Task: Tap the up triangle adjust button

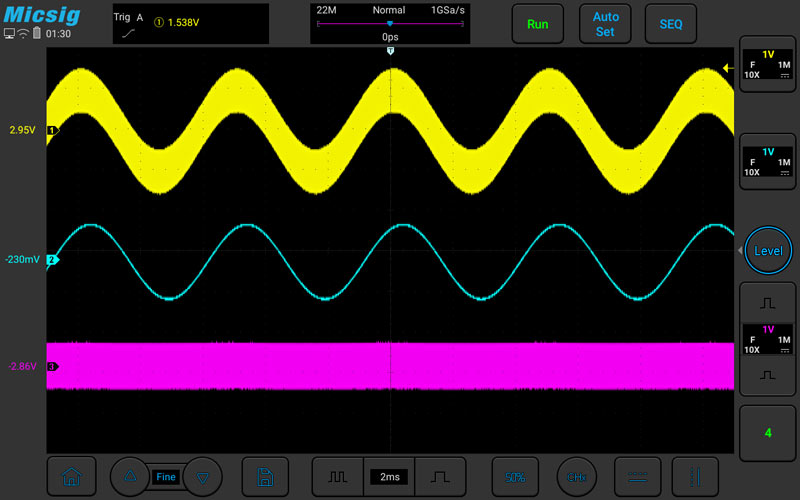Action: tap(130, 477)
